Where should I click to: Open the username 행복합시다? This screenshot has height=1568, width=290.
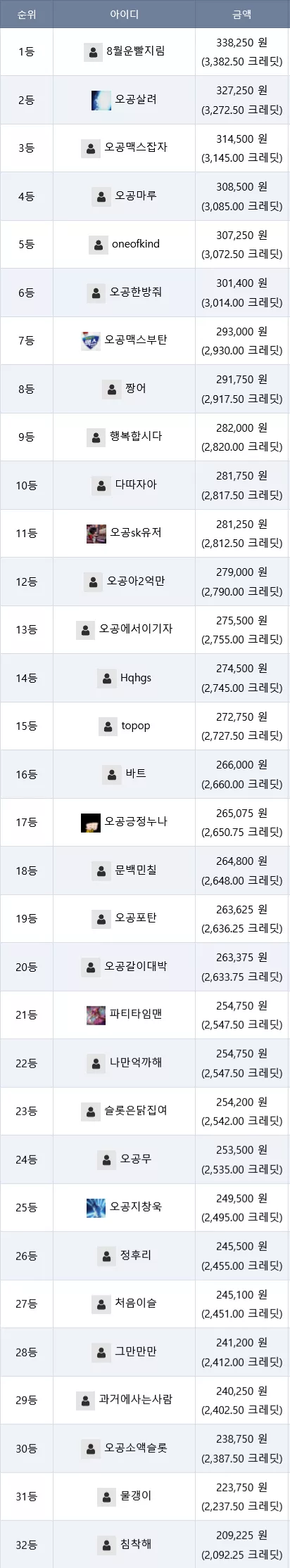[x=137, y=437]
